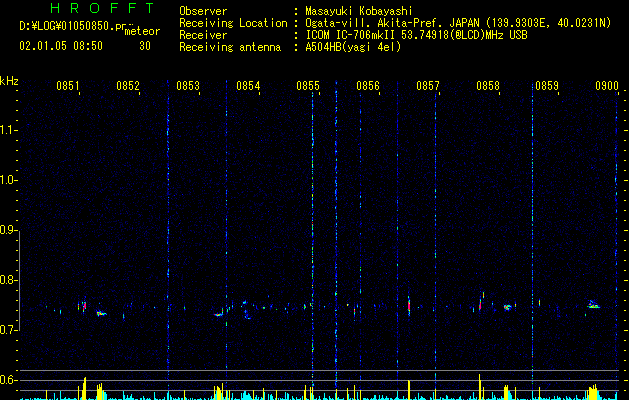Image resolution: width=629 pixels, height=400 pixels.
Task: Click the Receiving antenna label
Action: click(230, 47)
